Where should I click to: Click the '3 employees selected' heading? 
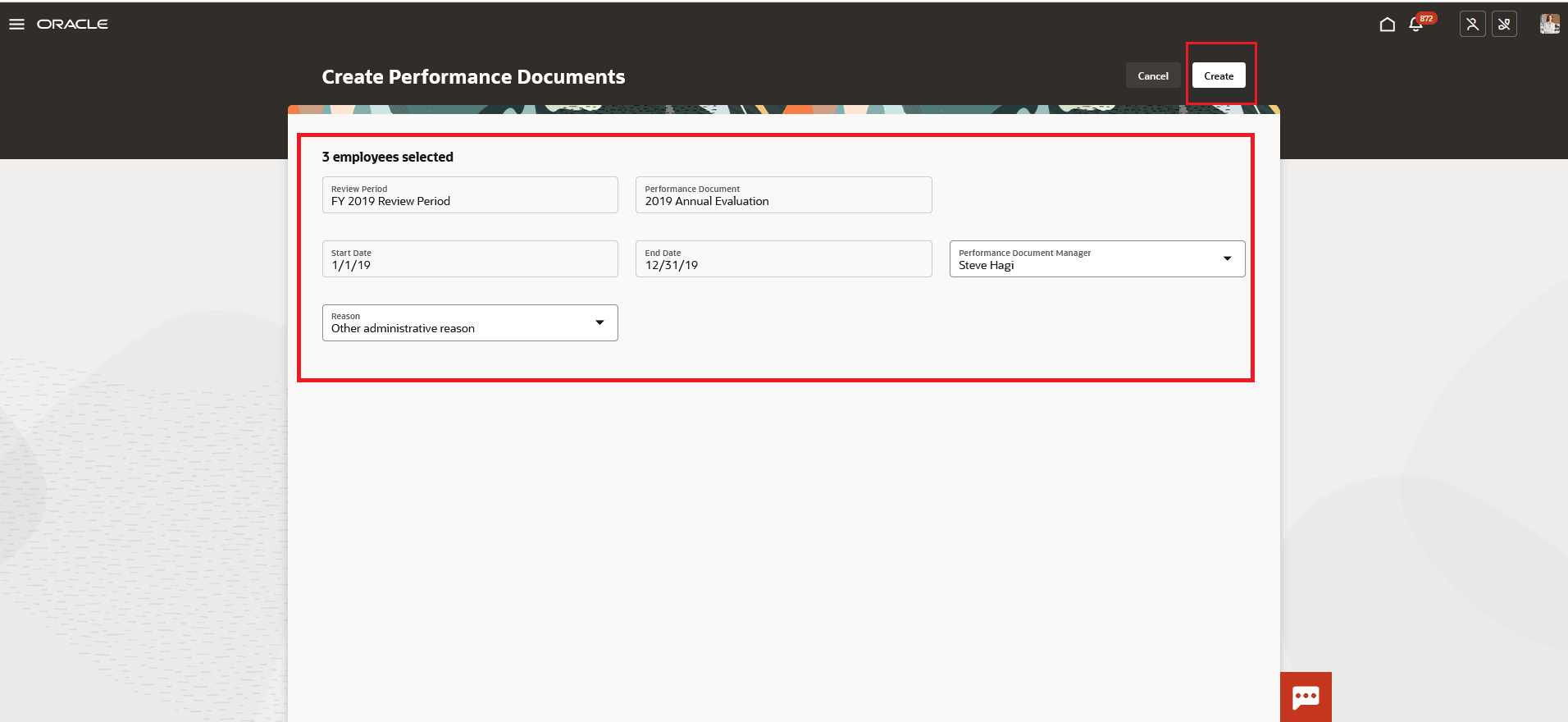(x=387, y=157)
